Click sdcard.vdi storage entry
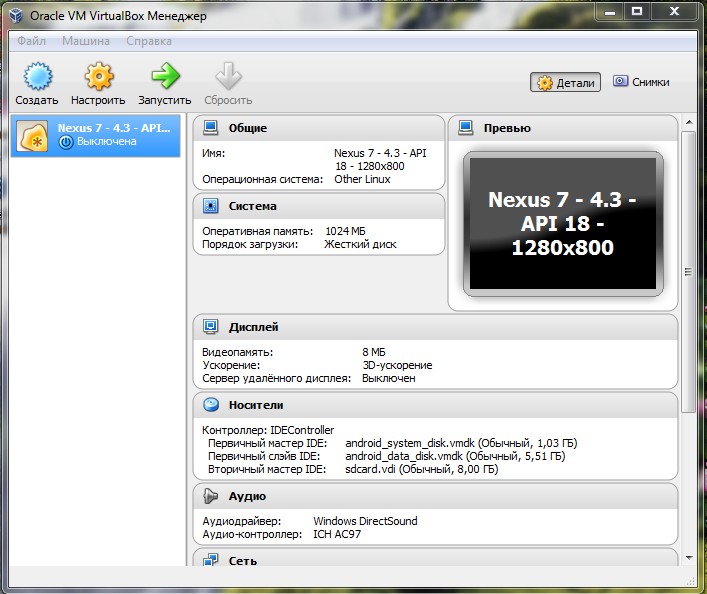This screenshot has width=707, height=594. click(422, 469)
